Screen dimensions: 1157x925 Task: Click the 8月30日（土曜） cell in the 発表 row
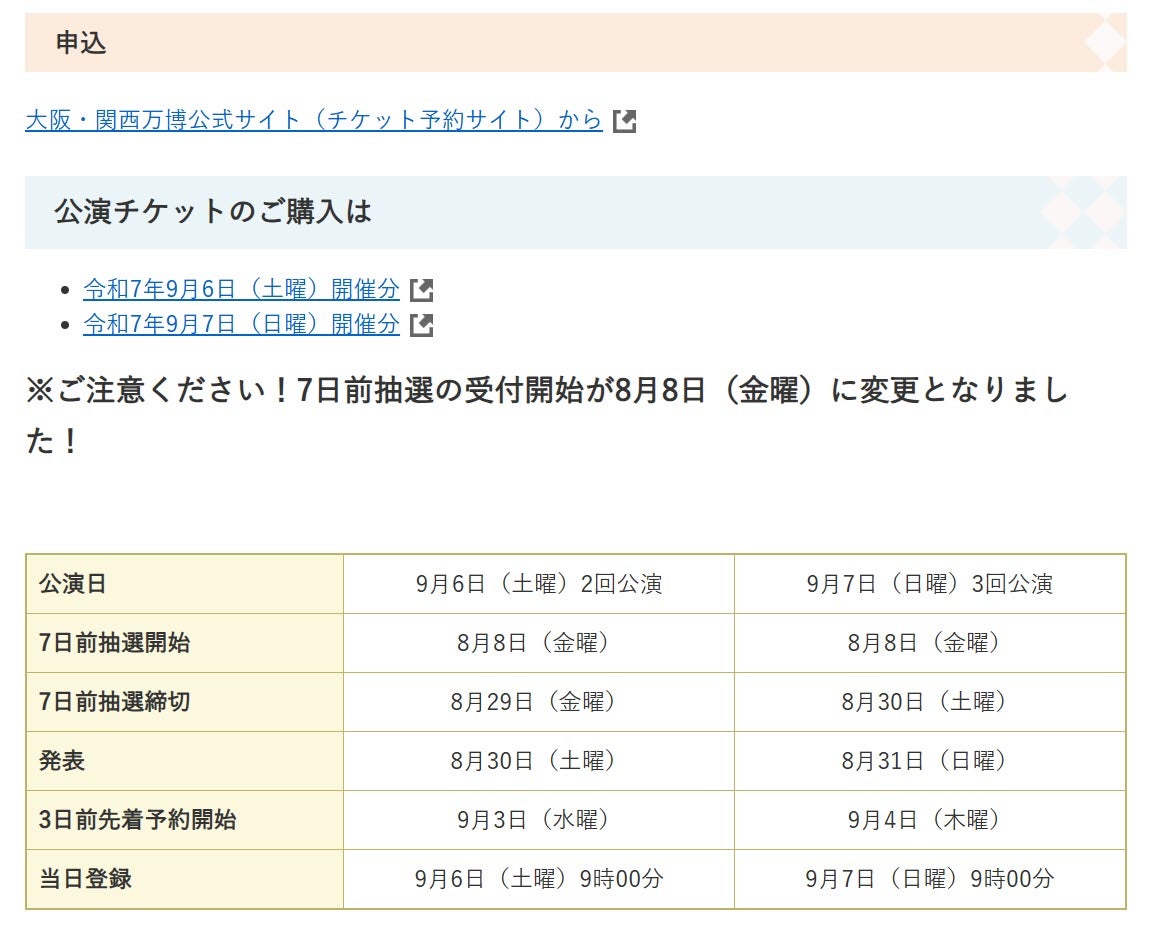click(539, 761)
